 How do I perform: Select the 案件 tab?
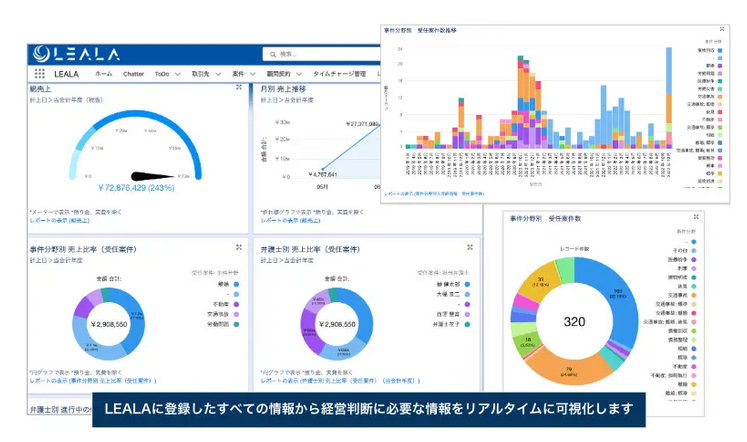[238, 74]
